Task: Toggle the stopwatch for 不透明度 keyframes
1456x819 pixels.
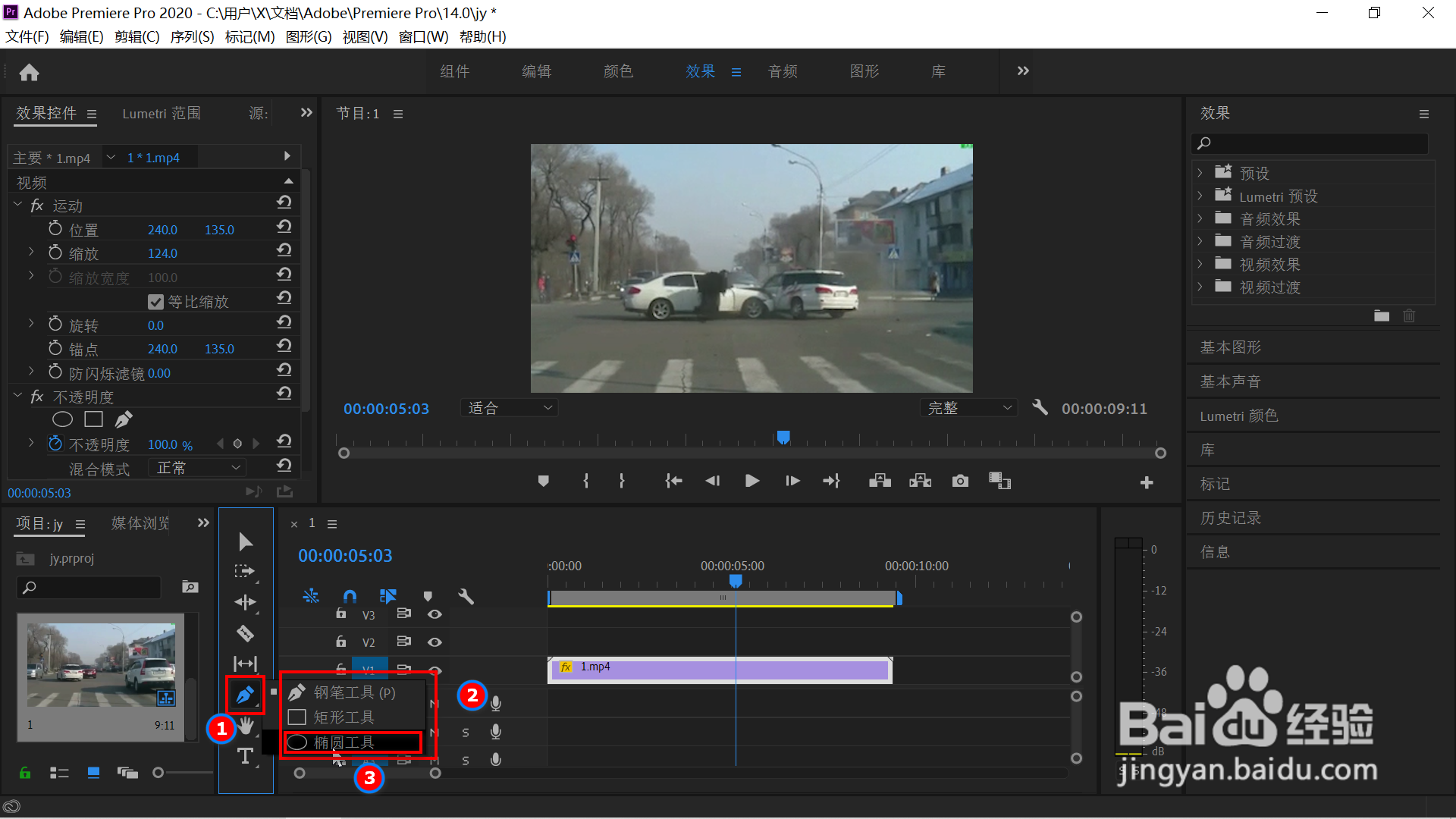Action: (55, 444)
